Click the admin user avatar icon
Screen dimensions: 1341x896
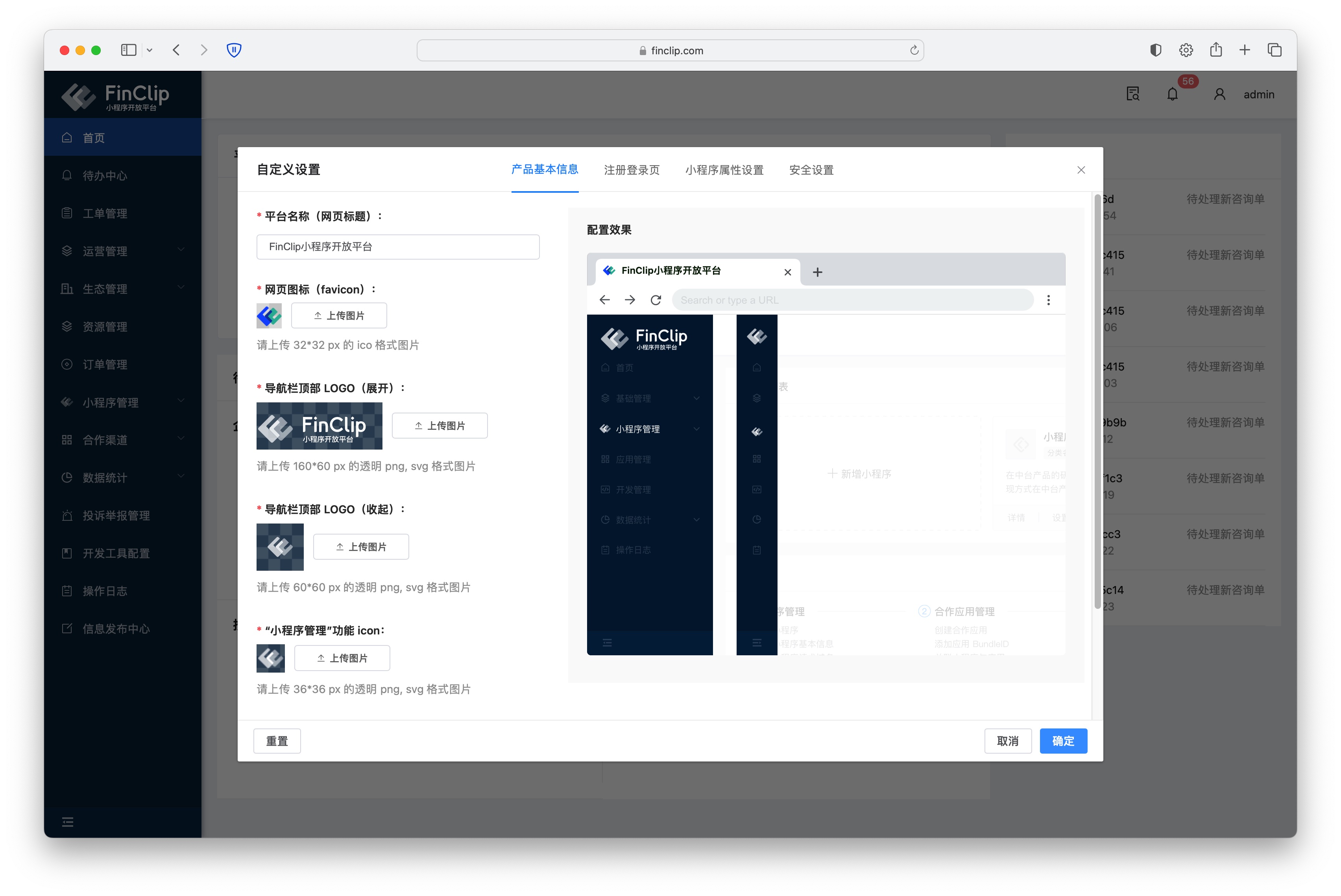coord(1219,94)
